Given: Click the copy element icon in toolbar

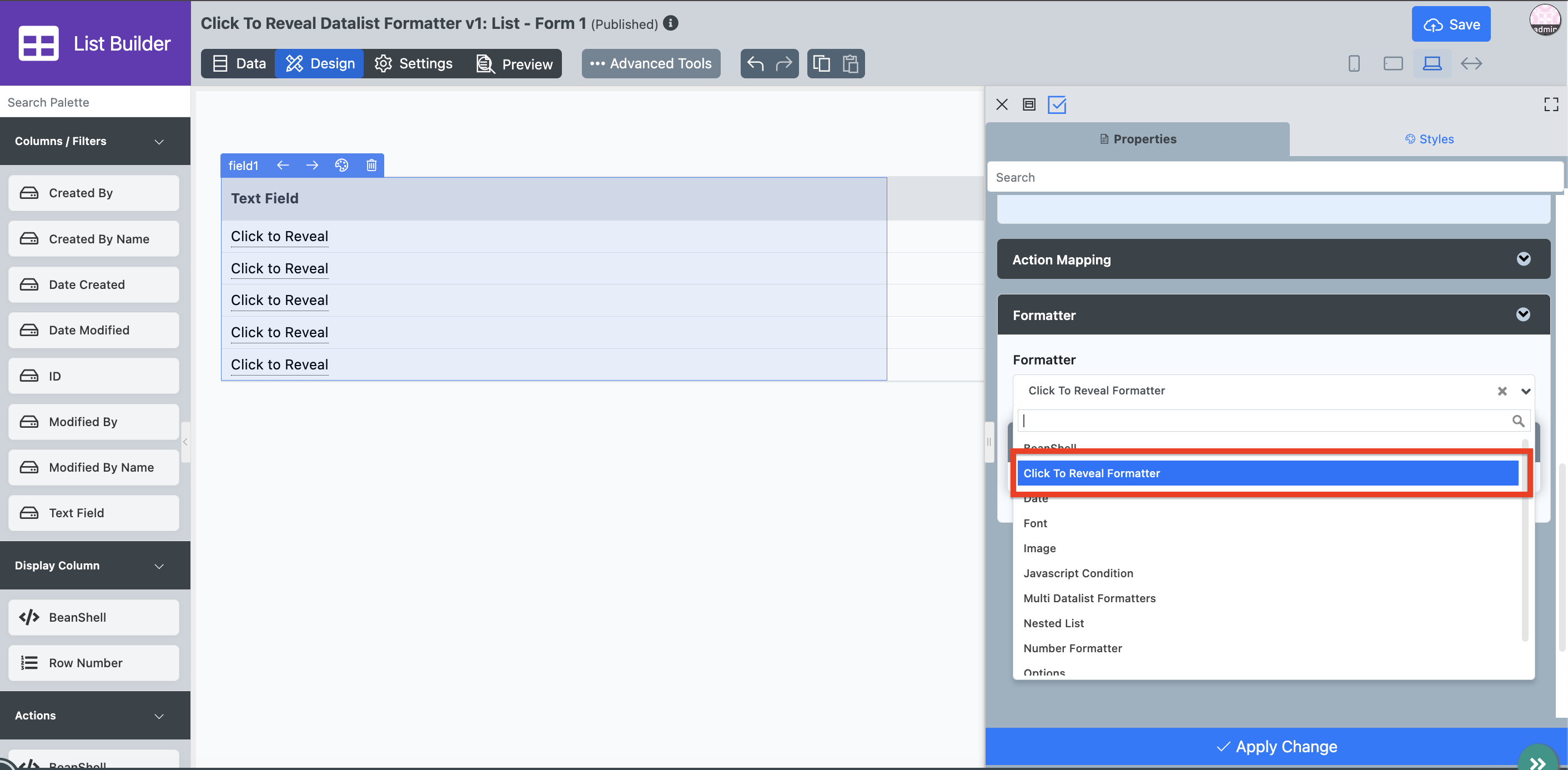Looking at the screenshot, I should pos(821,63).
